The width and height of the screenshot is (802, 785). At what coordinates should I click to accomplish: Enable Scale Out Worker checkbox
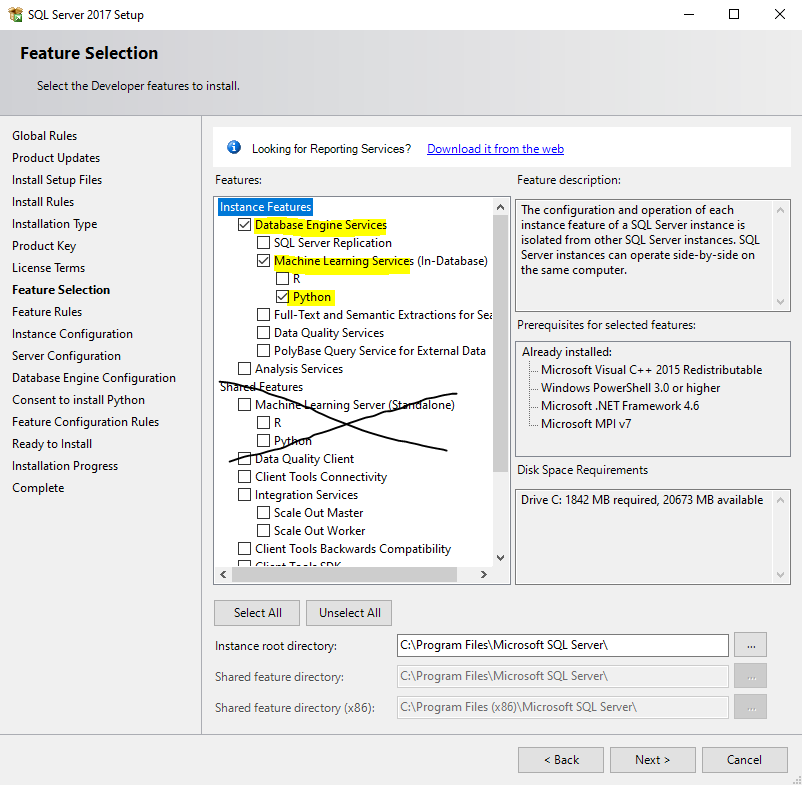pos(263,530)
